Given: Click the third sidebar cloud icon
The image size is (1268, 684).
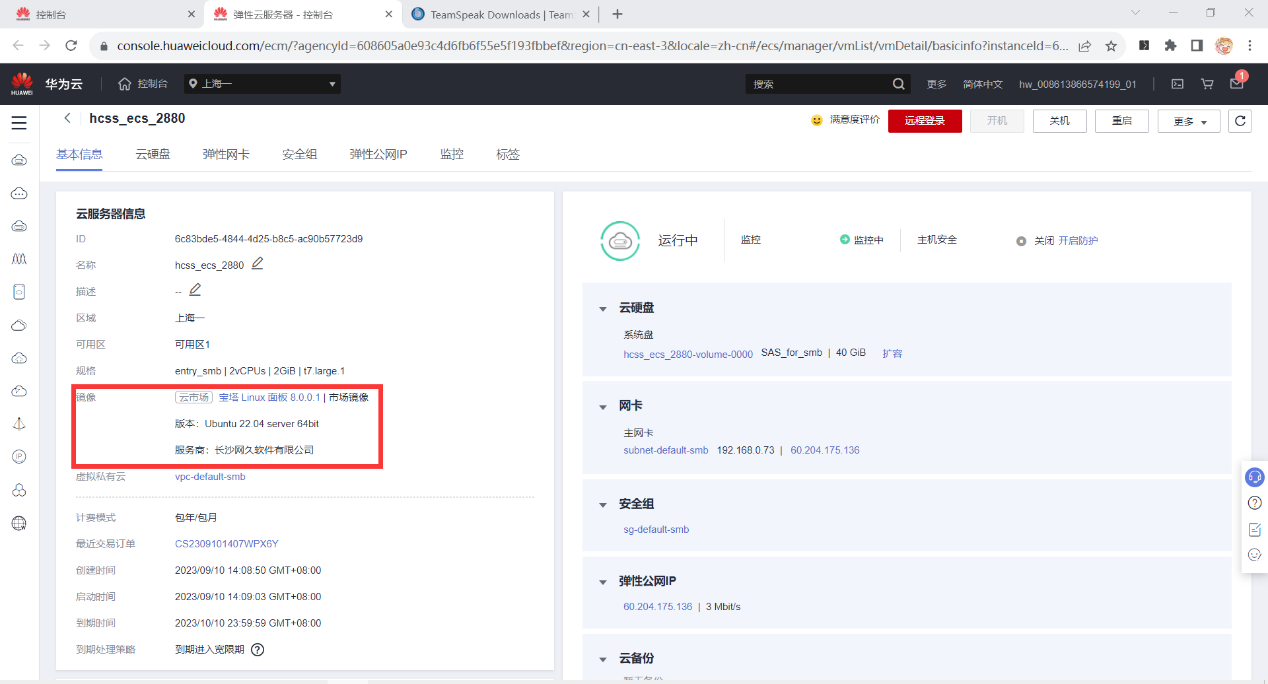Looking at the screenshot, I should (18, 226).
